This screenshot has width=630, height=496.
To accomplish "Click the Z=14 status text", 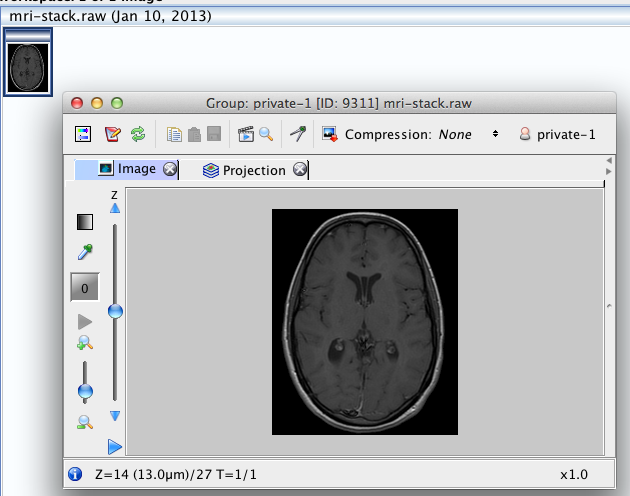I will [176, 475].
